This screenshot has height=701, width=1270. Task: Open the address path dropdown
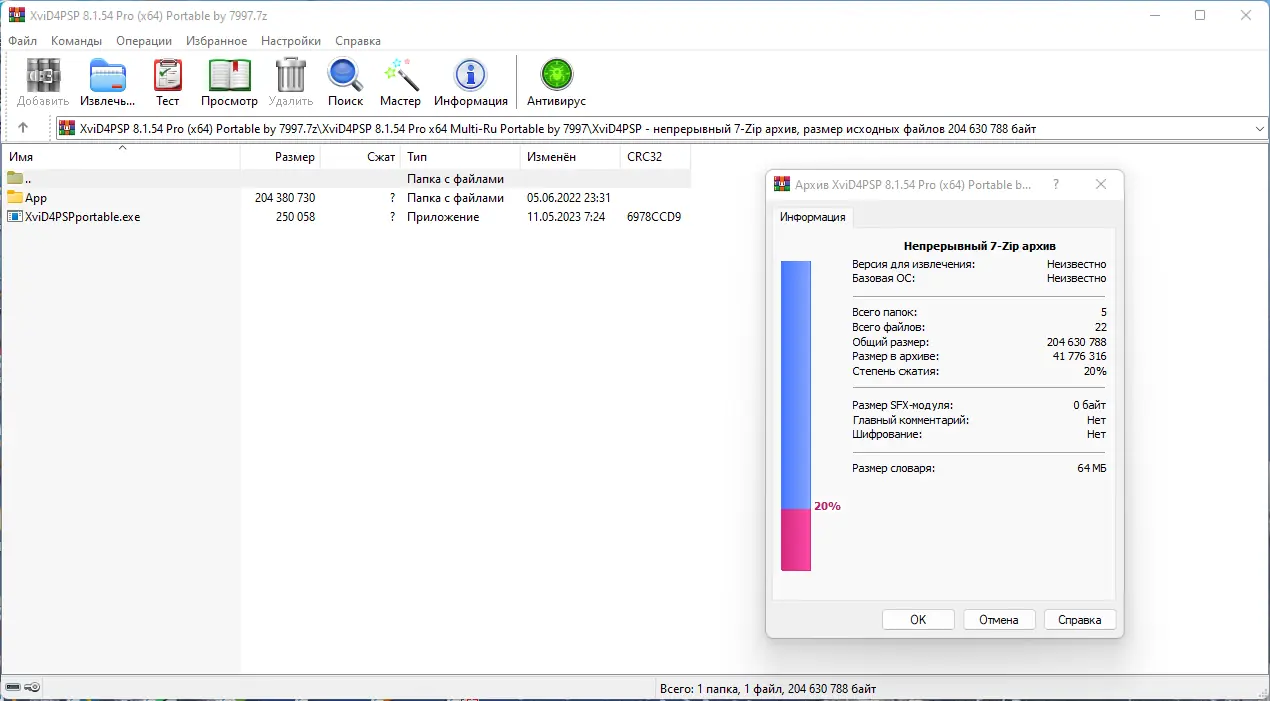coord(1258,128)
